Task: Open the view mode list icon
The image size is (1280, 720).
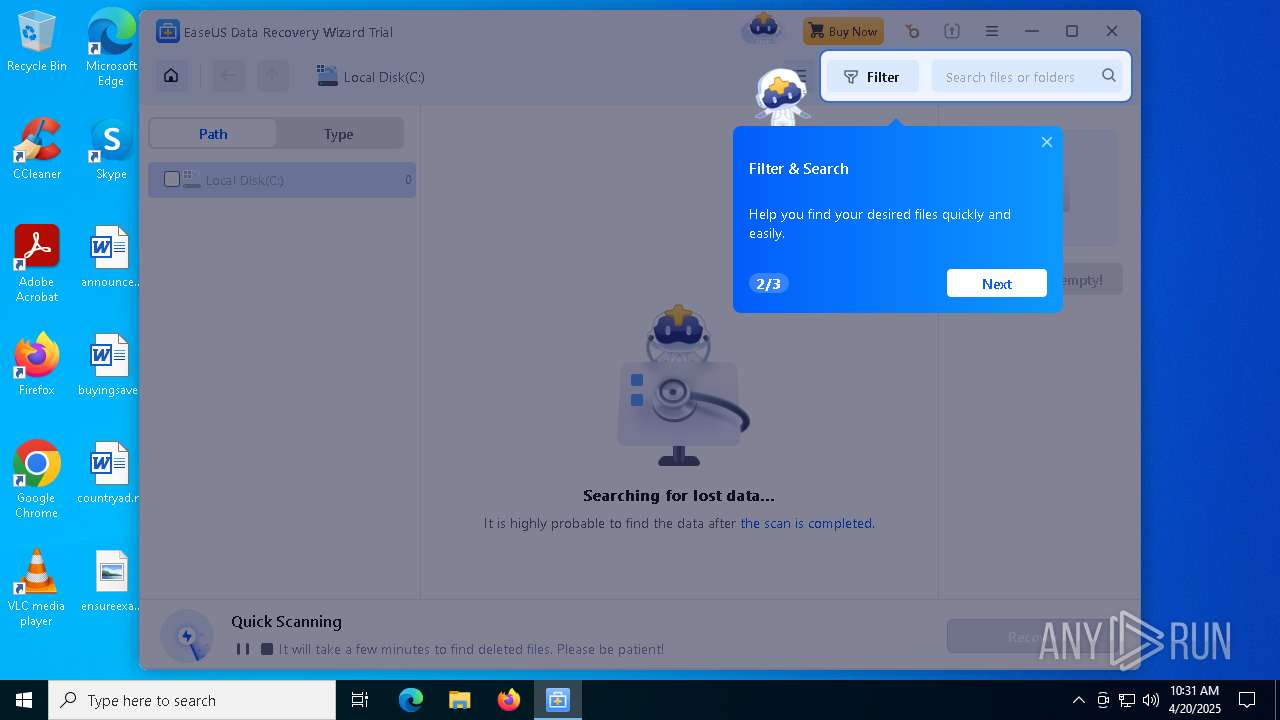Action: pos(799,76)
